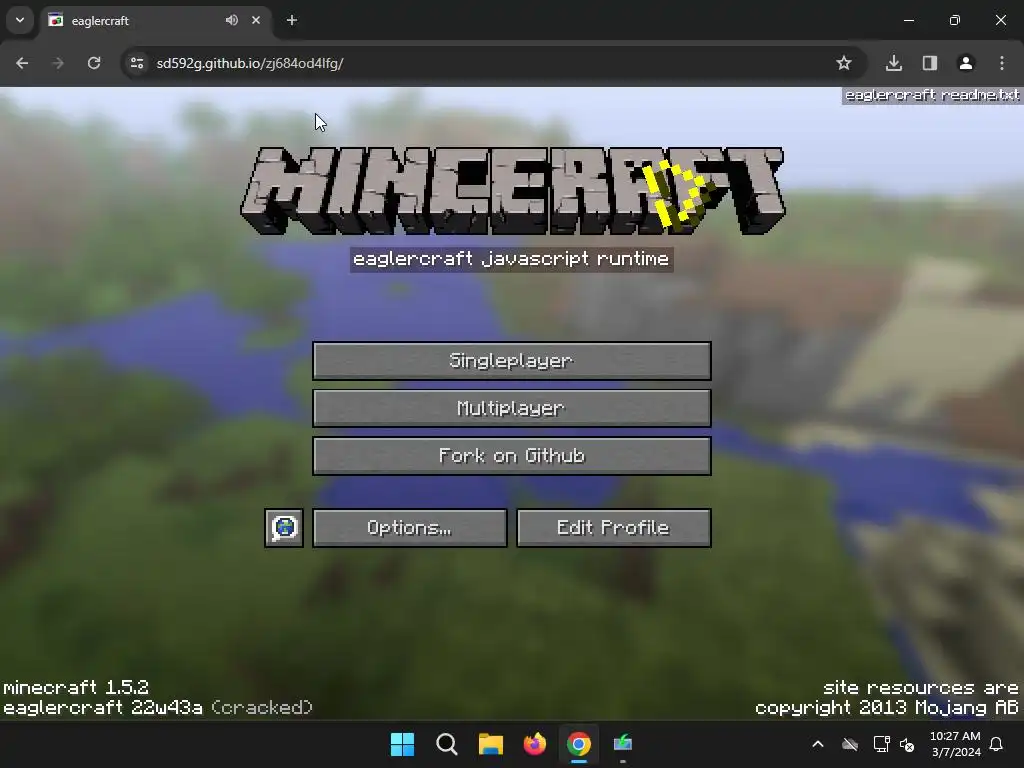Click the 'eaglercraft javascript runtime' subtitle
The width and height of the screenshot is (1024, 768).
click(x=511, y=259)
